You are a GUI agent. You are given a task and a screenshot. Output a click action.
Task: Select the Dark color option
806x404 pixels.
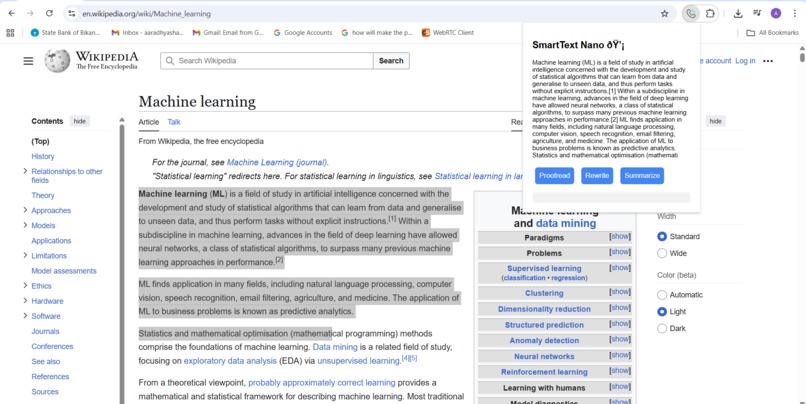662,328
